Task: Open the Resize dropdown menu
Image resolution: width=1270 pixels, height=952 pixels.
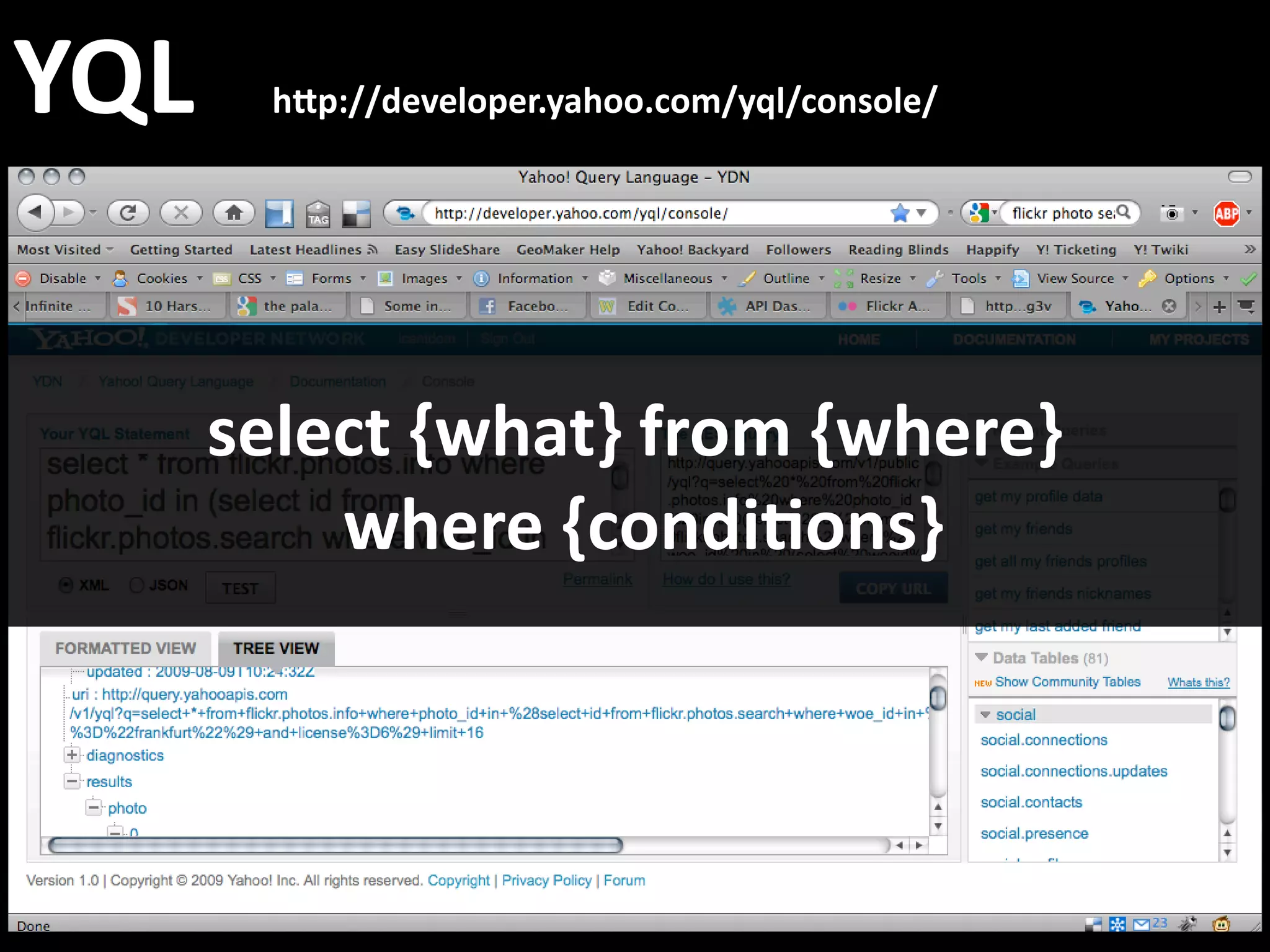Action: point(876,278)
